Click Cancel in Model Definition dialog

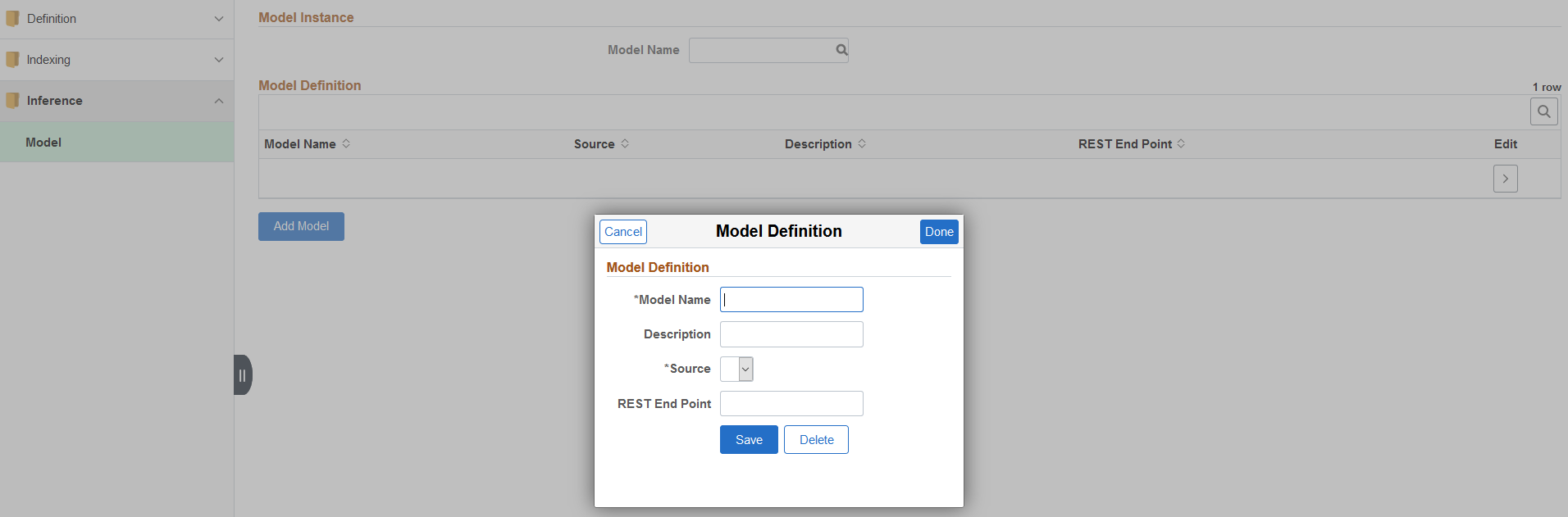(623, 232)
